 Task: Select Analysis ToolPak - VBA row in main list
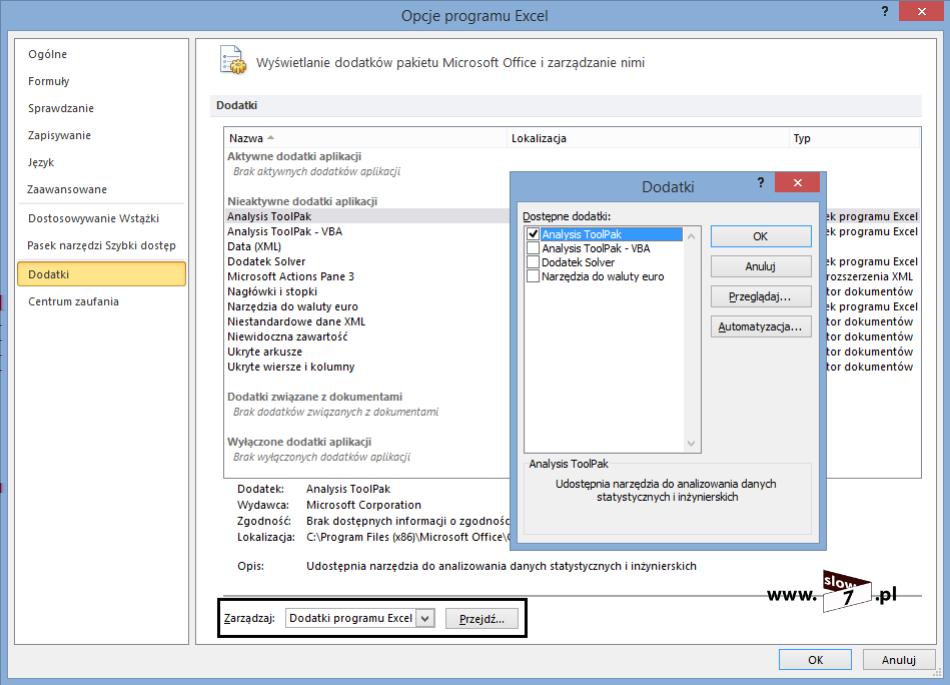(367, 231)
